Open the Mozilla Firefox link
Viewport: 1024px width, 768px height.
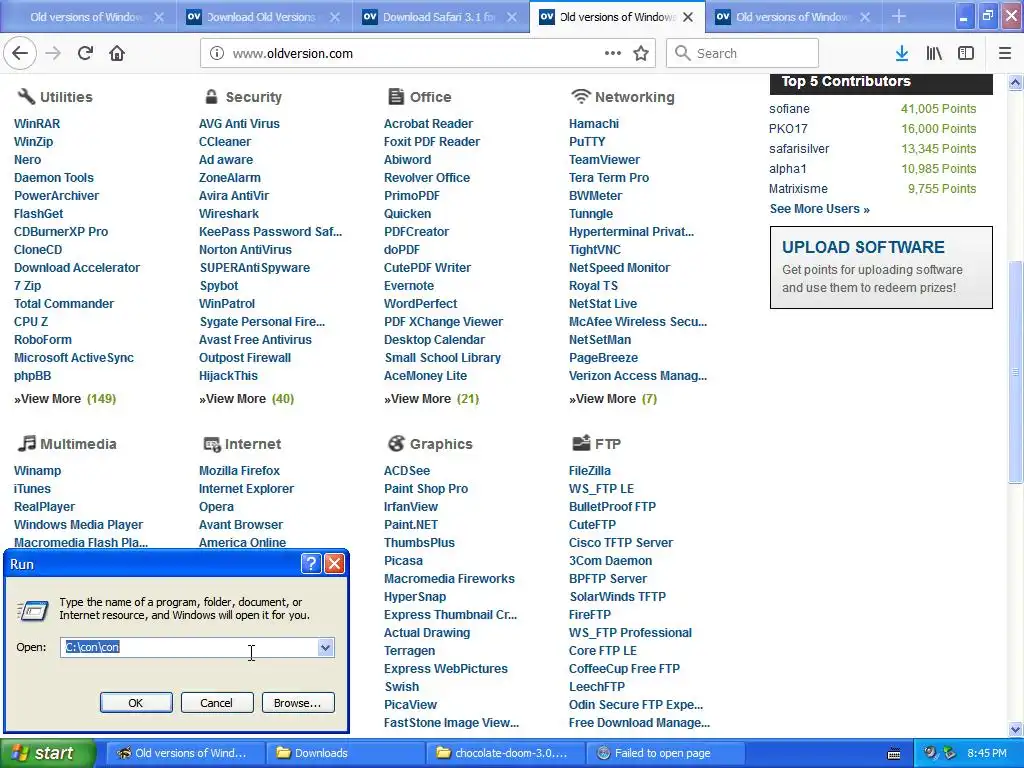coord(239,470)
